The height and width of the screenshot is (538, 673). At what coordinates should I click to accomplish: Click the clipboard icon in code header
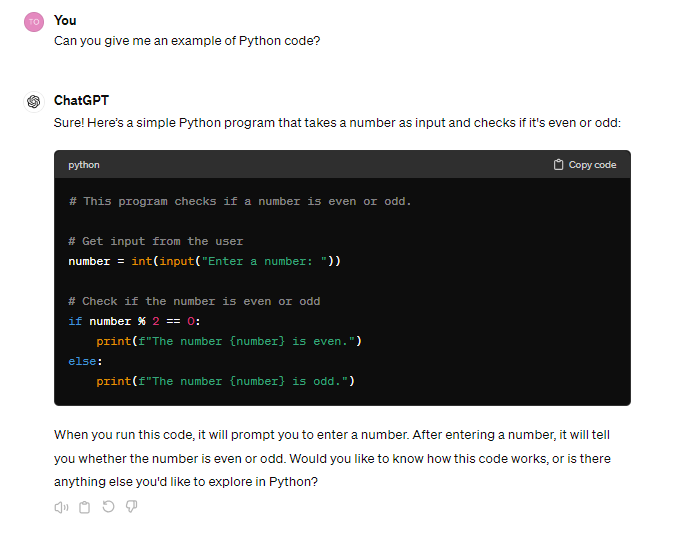558,164
